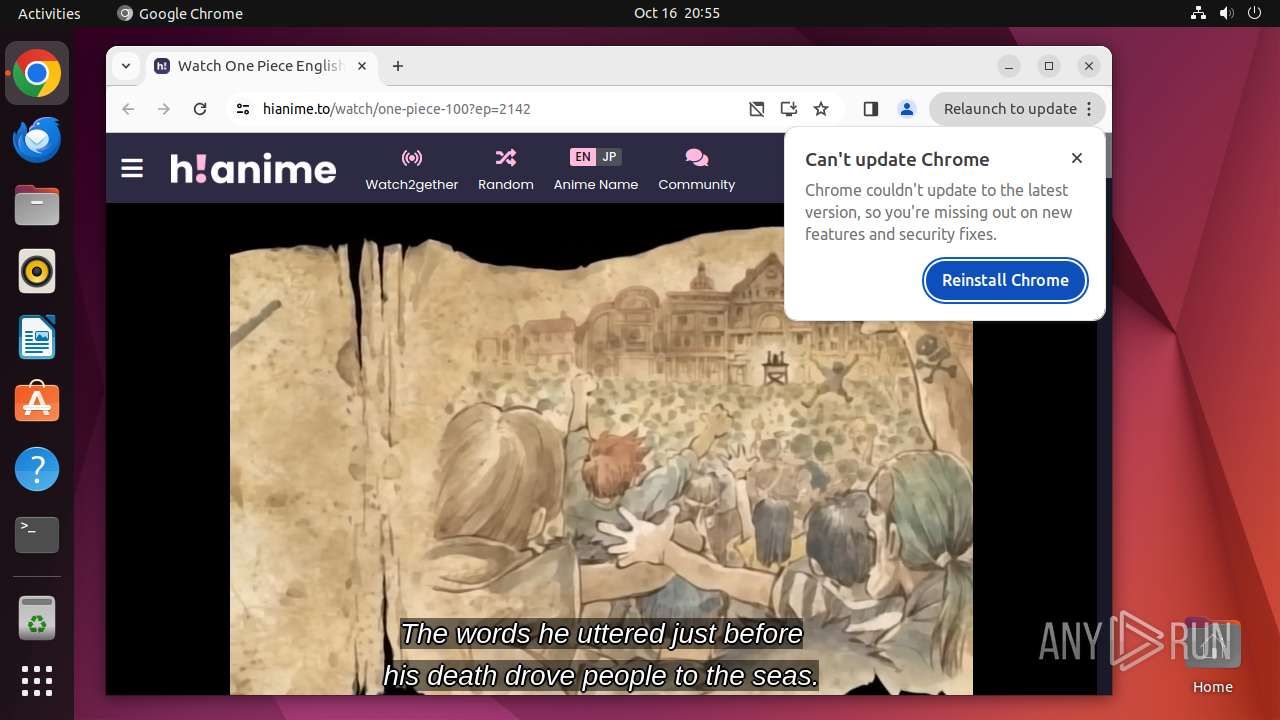Open Terminal from the dock
The image size is (1280, 720).
coord(37,535)
